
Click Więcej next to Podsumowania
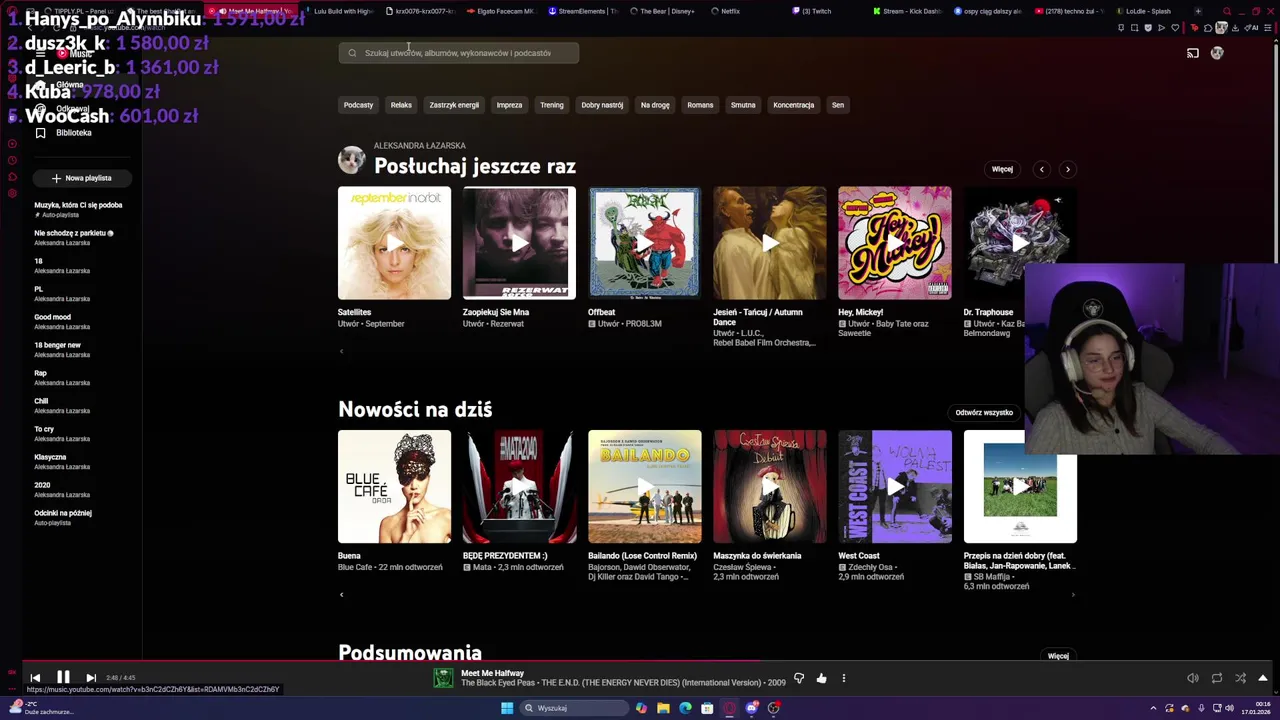1058,656
